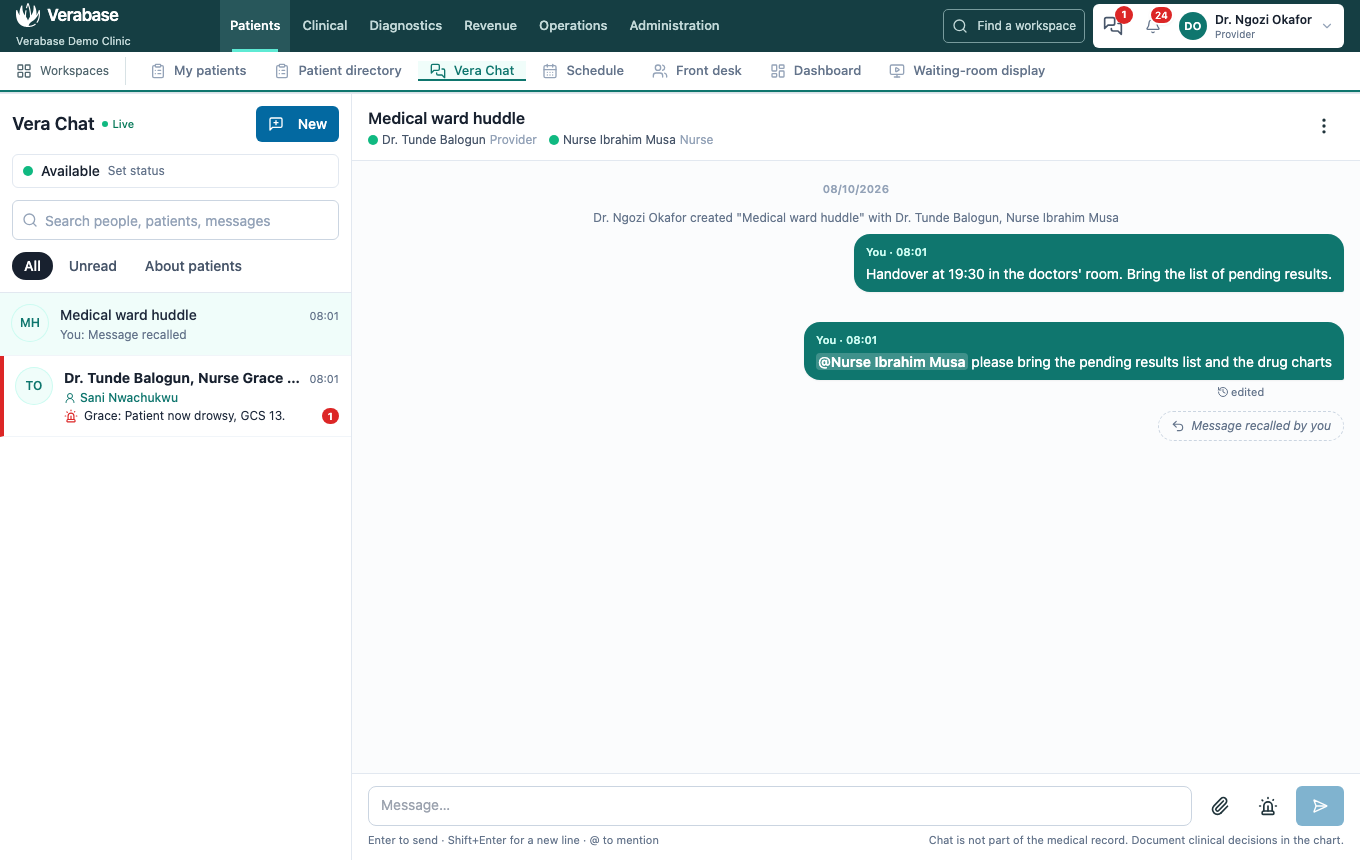
Task: Select the All filter pill
Action: click(x=32, y=266)
